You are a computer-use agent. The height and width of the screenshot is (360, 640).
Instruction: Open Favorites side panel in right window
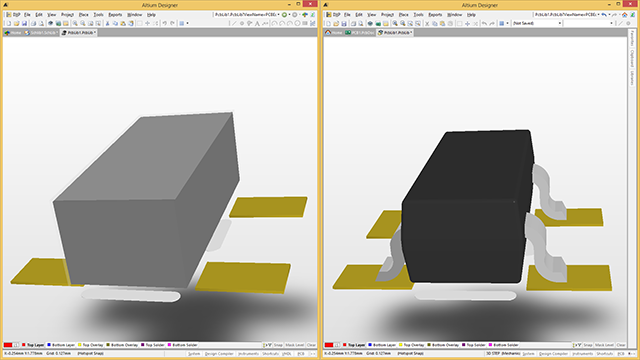632,39
